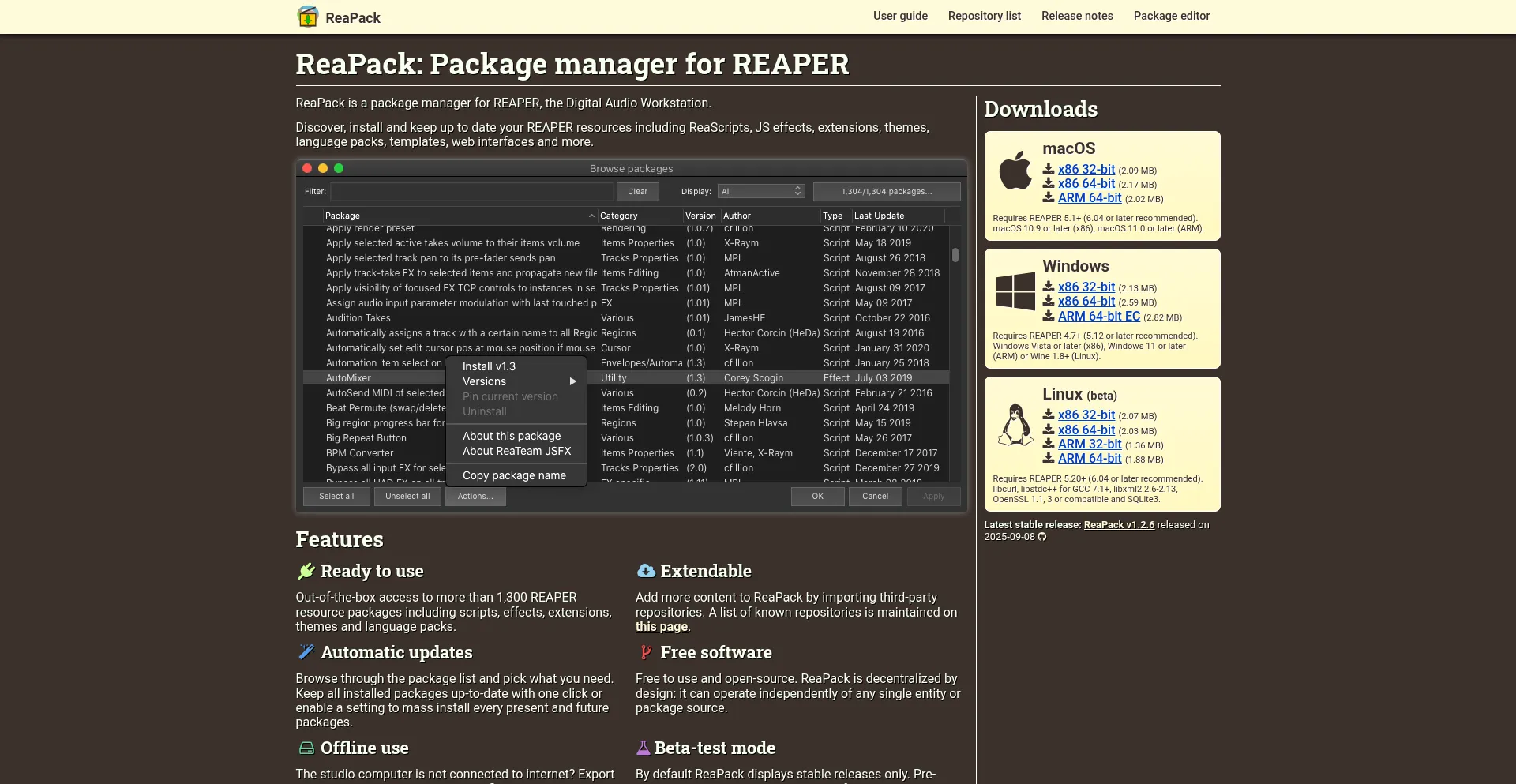Click the Linux Tux penguin icon
This screenshot has height=784, width=1516.
(1015, 426)
